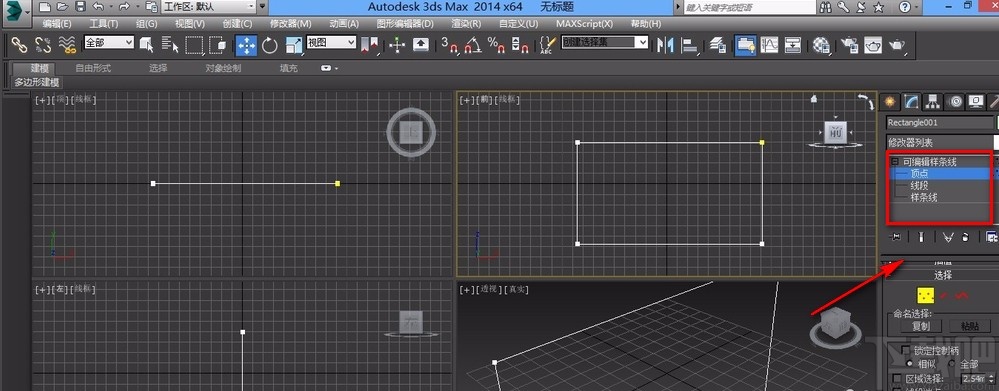Screen dimensions: 999x391
Task: Click the Open File folder icon
Action: pos(62,7)
